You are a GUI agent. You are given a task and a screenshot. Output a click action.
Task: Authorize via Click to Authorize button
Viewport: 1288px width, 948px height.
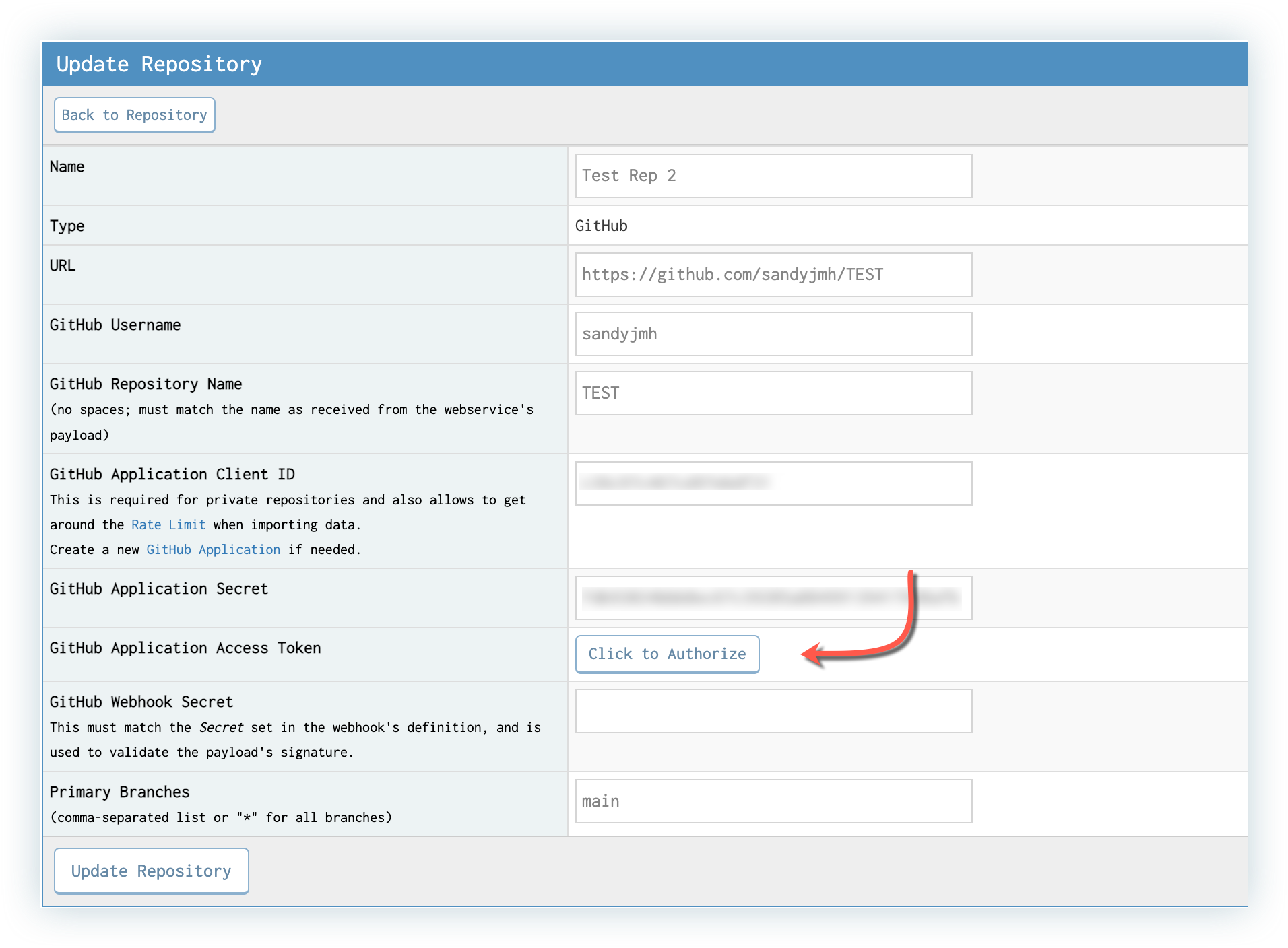click(668, 654)
